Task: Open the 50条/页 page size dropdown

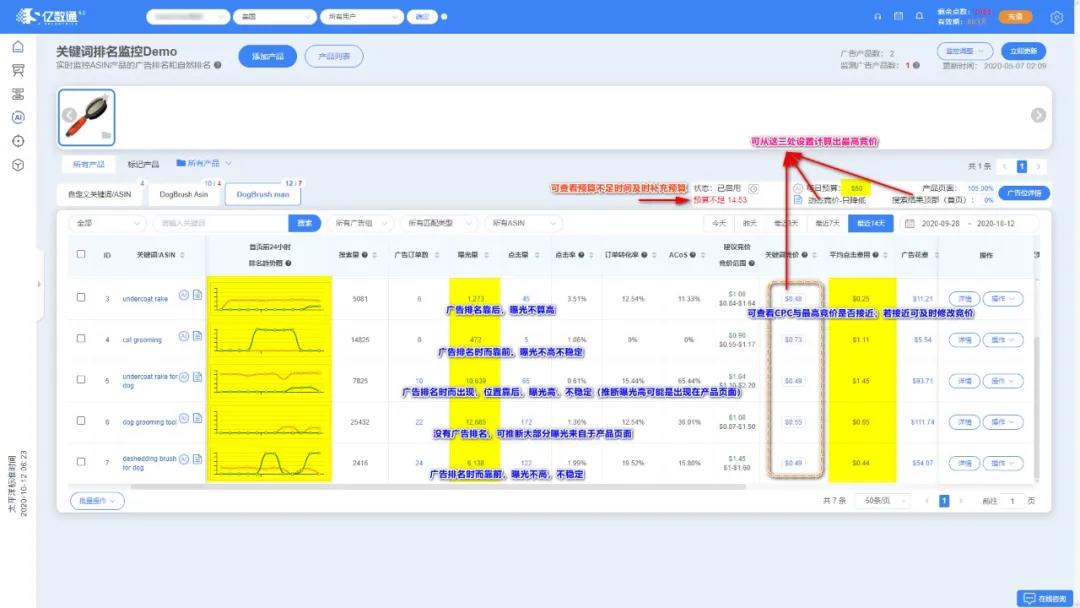Action: [x=882, y=501]
